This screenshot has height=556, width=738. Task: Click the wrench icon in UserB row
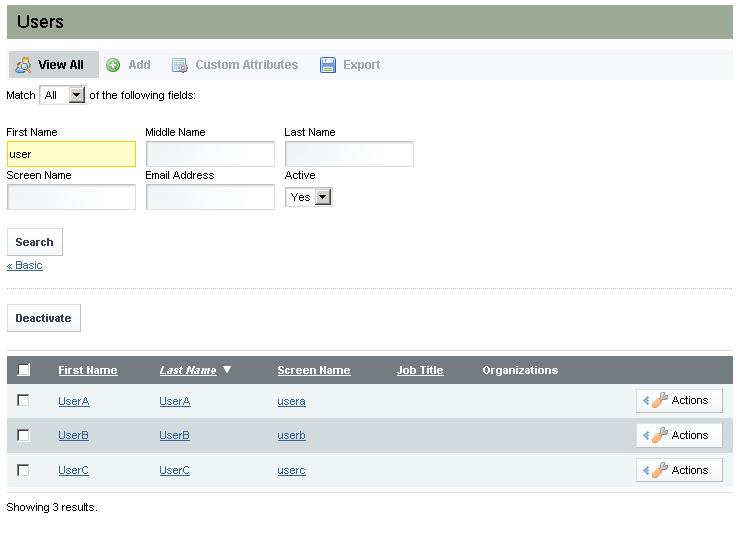pyautogui.click(x=659, y=436)
